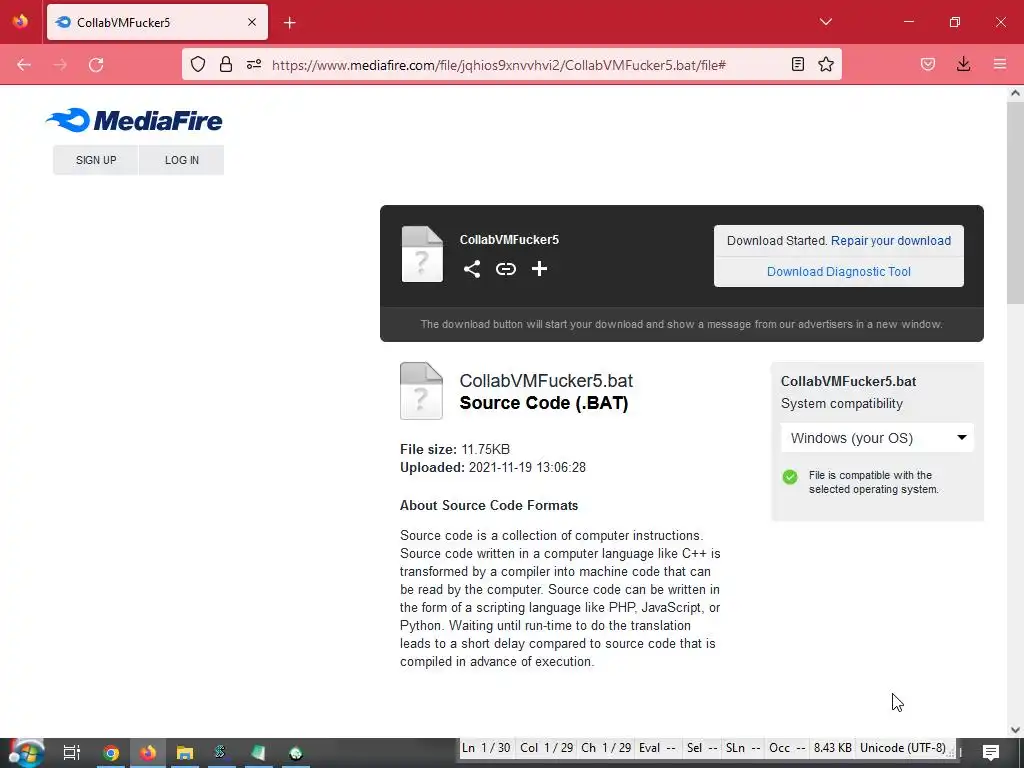Viewport: 1024px width, 768px height.
Task: Click the Ln 1 / 30 status entry
Action: [x=486, y=748]
